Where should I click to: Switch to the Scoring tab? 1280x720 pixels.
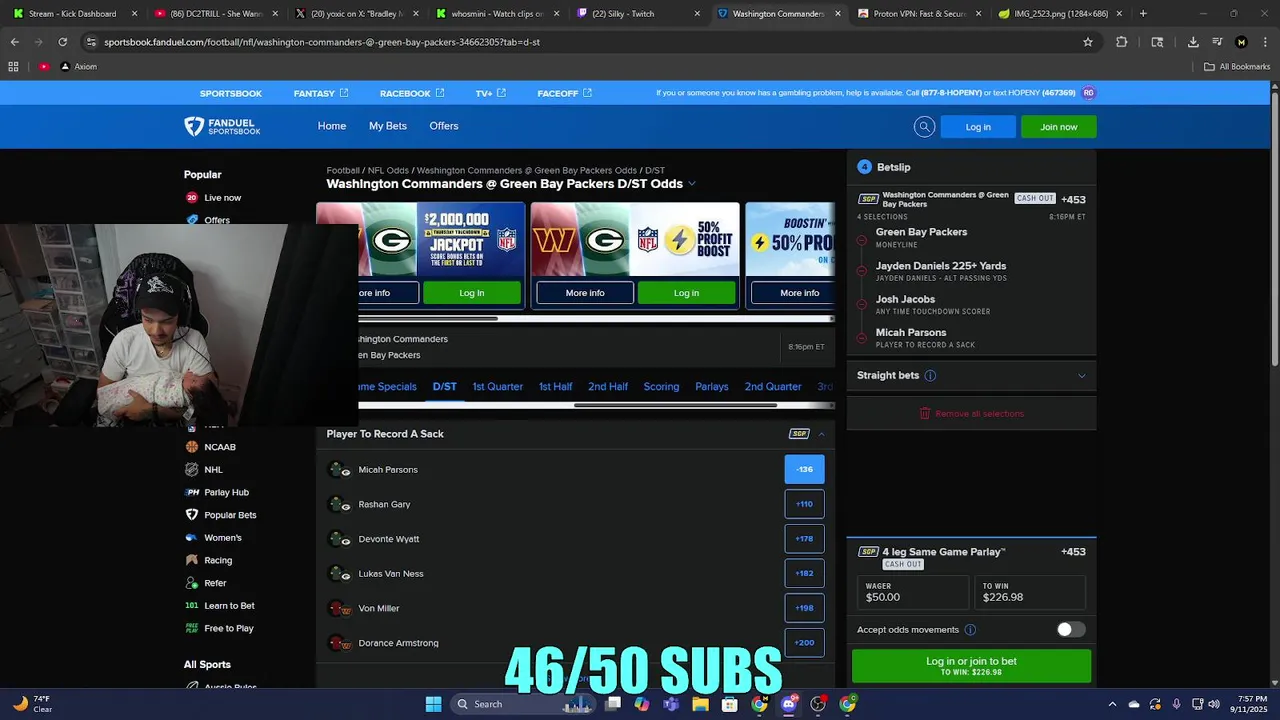pyautogui.click(x=661, y=387)
